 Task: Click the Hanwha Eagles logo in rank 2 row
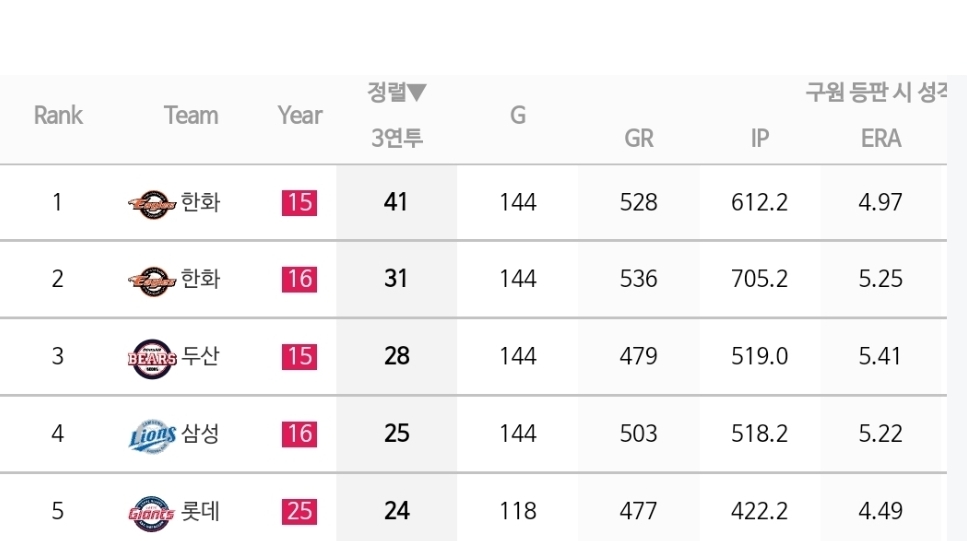(152, 281)
